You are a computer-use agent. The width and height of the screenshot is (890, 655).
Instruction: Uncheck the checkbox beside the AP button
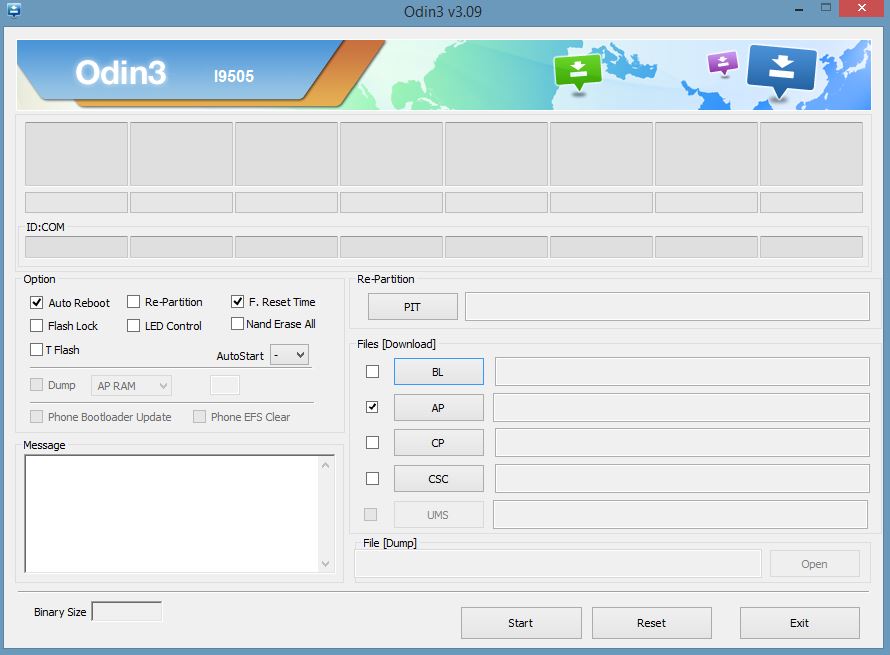pyautogui.click(x=372, y=407)
